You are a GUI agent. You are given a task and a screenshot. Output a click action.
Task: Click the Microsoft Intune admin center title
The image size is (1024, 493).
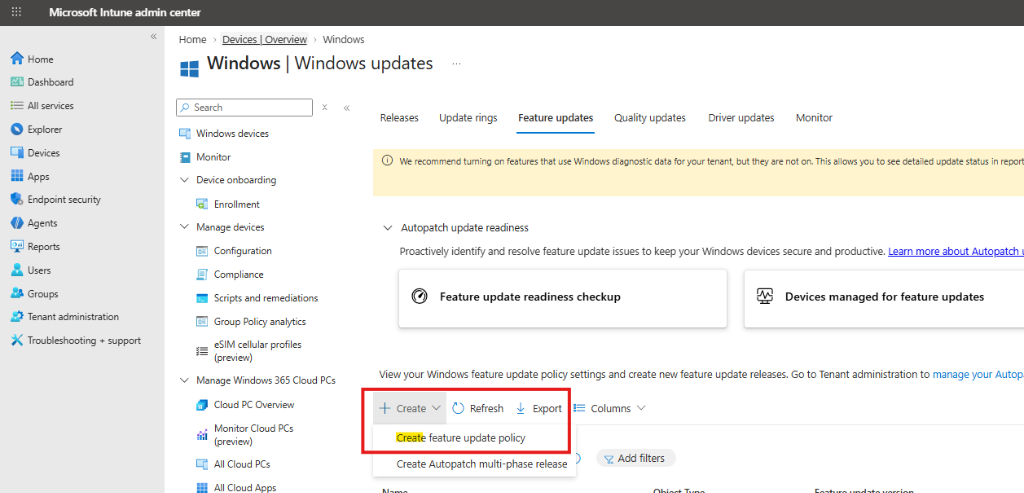(125, 12)
